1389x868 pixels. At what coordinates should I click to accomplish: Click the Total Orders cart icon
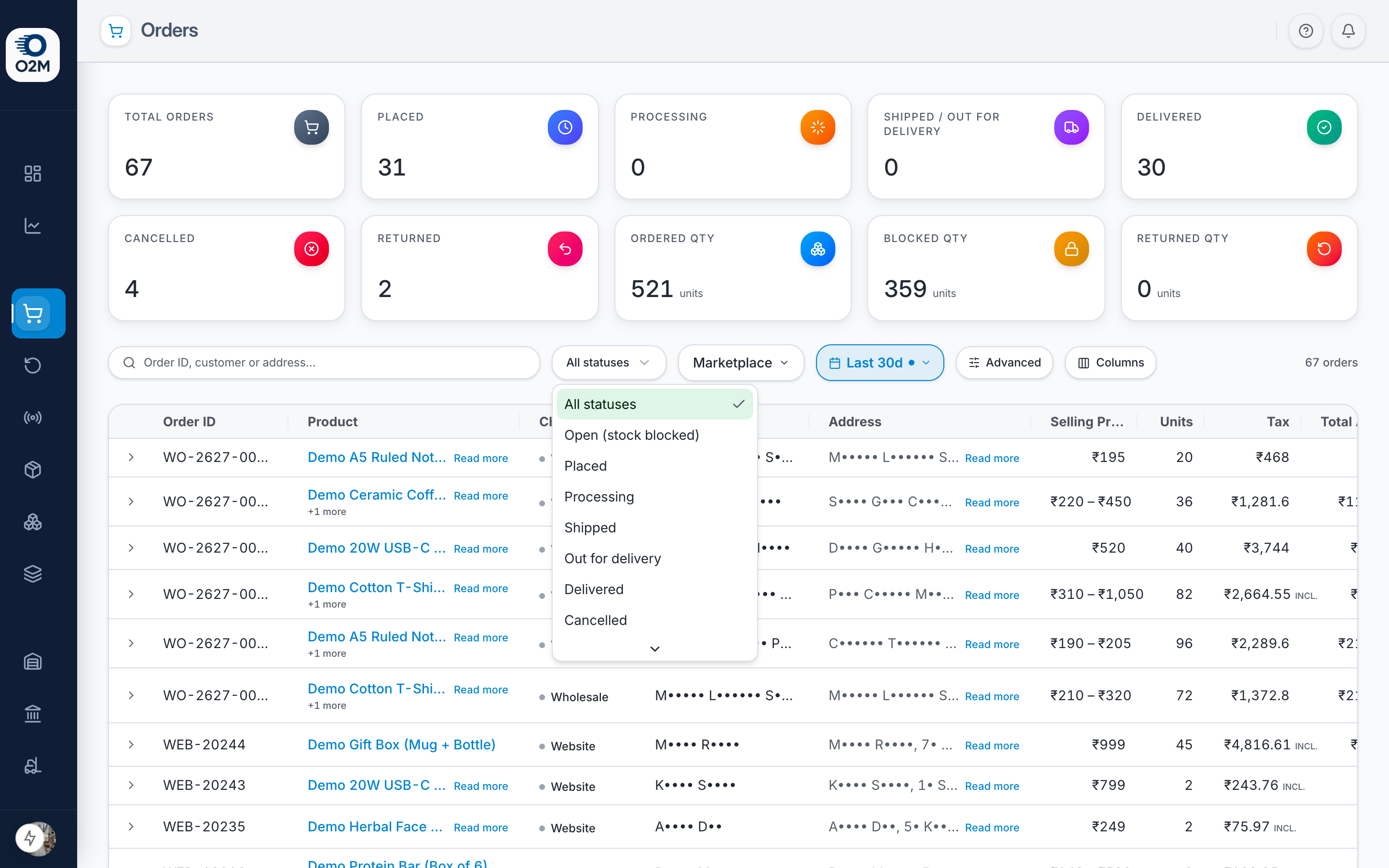coord(312,127)
